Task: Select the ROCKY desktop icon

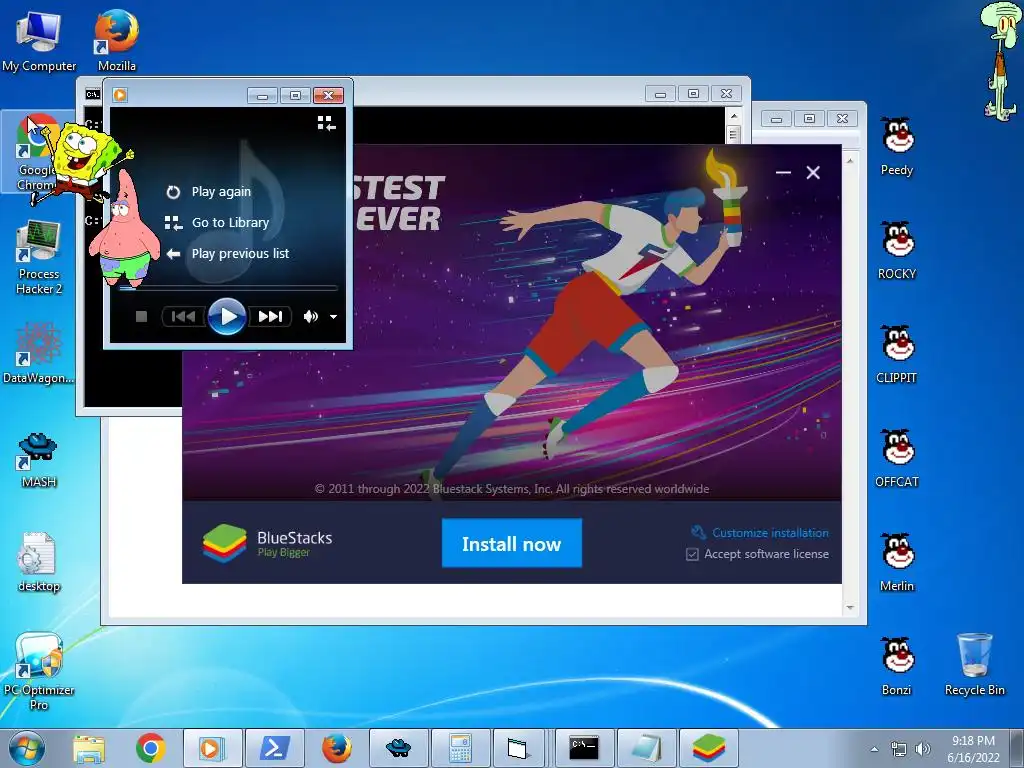Action: (897, 250)
